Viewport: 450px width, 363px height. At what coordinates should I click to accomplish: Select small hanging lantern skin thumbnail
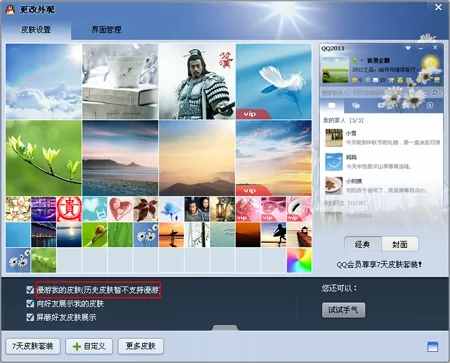pyautogui.click(x=223, y=209)
